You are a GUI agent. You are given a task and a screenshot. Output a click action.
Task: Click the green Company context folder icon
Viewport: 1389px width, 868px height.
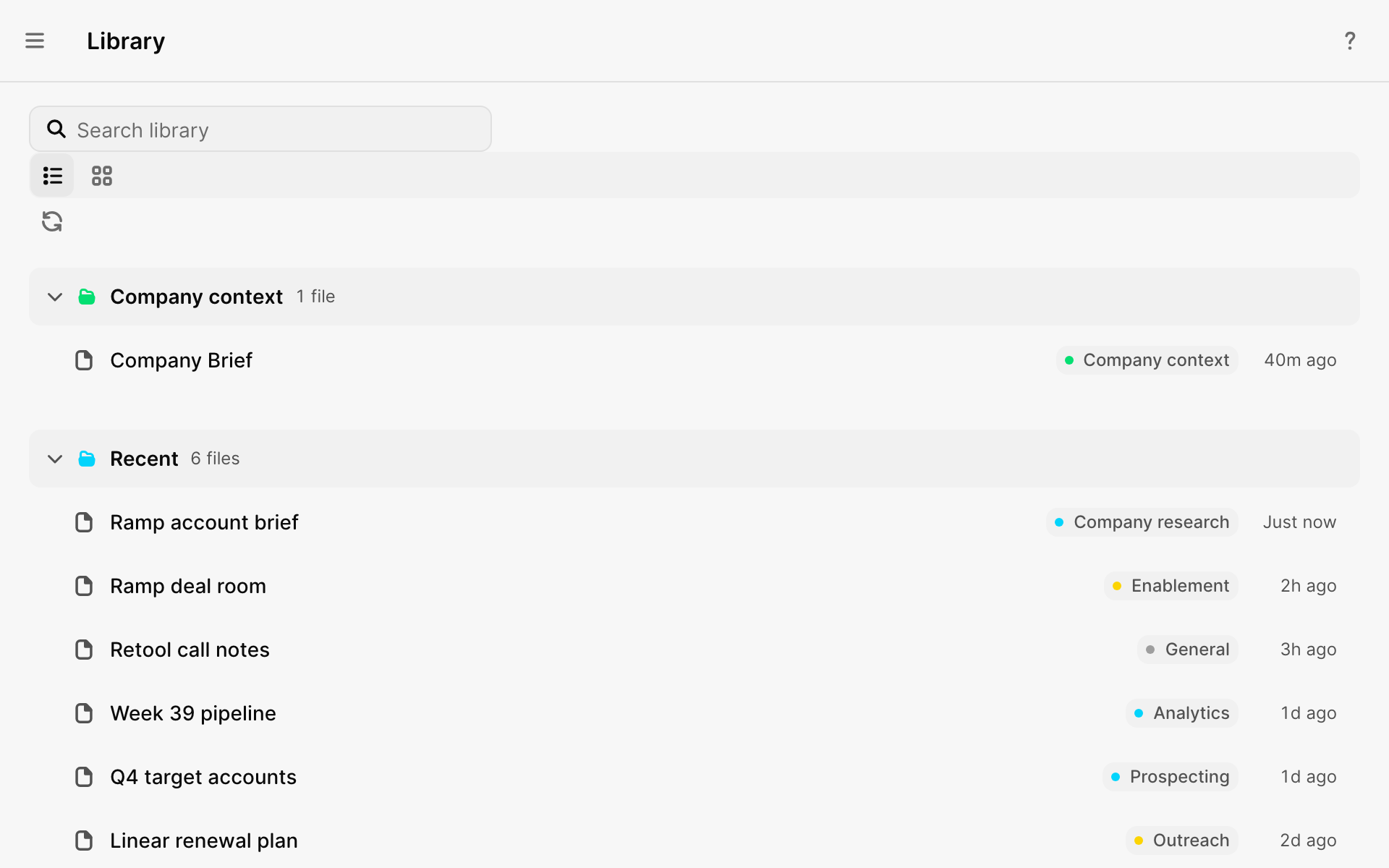click(x=87, y=297)
